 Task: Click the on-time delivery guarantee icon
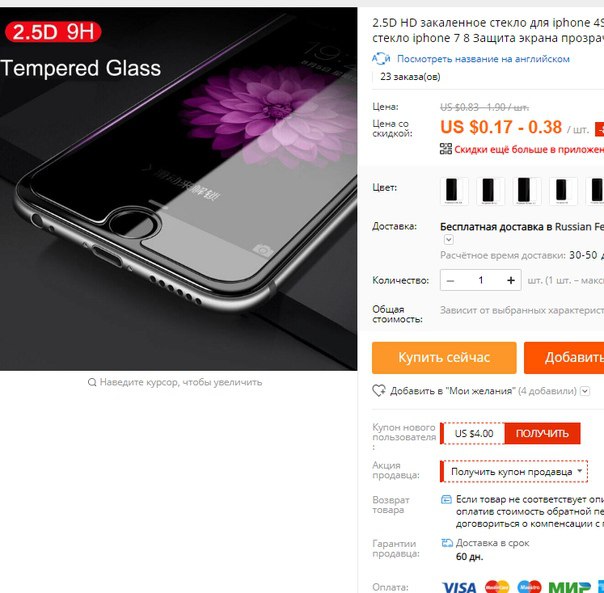tap(446, 543)
